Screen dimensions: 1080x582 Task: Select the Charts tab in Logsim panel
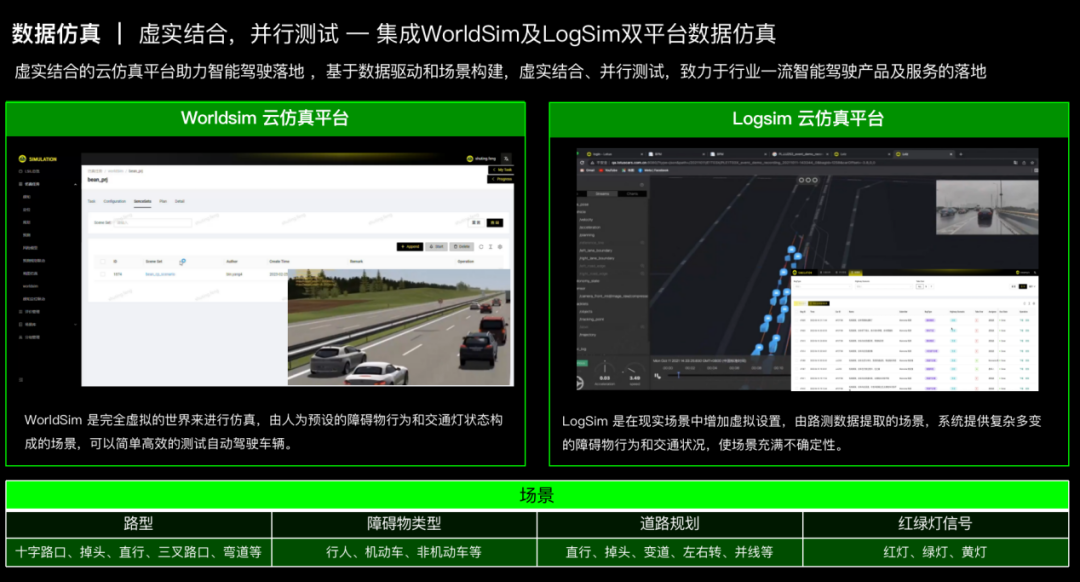tap(632, 194)
